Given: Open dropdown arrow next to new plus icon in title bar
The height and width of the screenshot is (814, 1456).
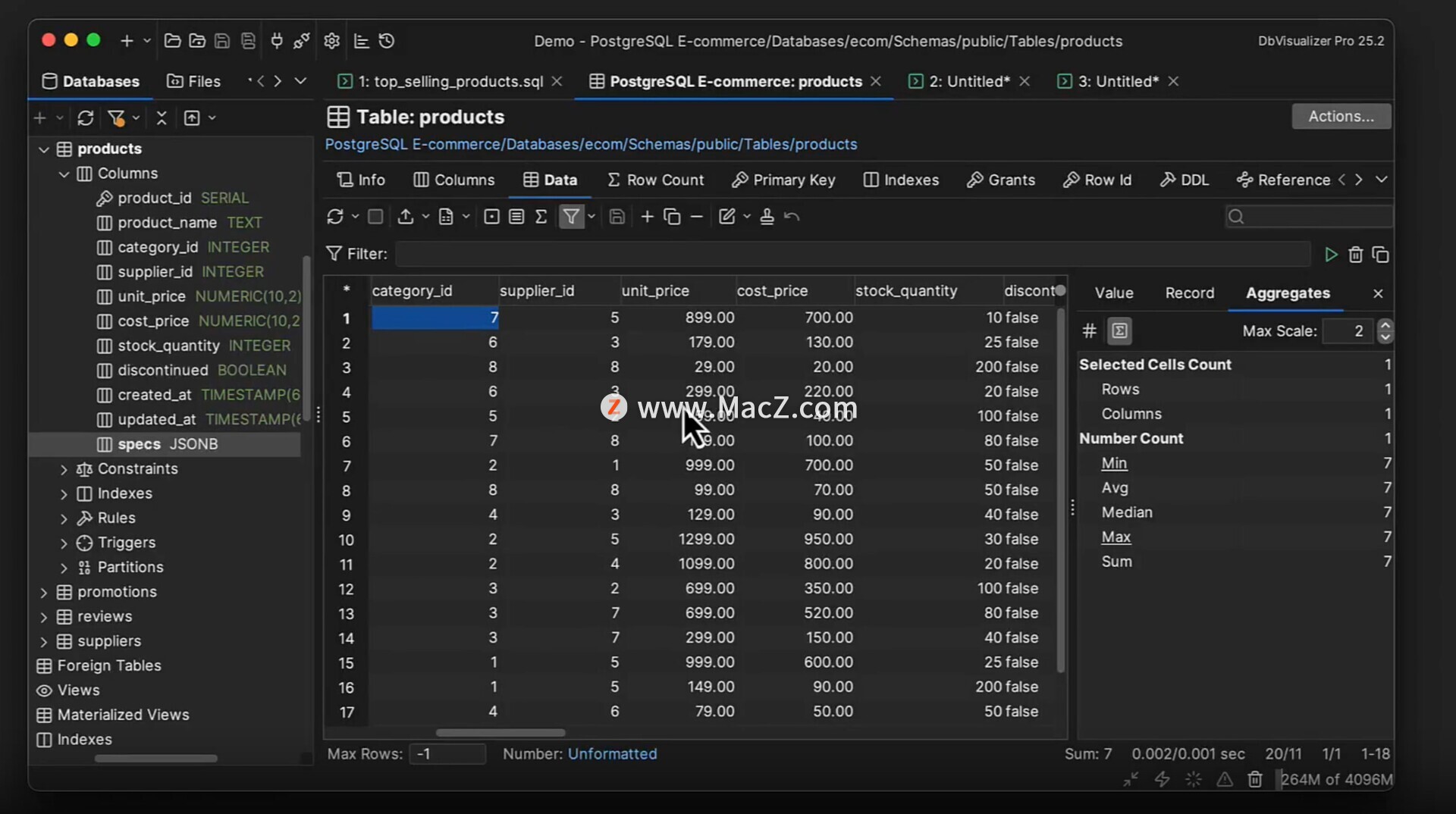Looking at the screenshot, I should point(146,41).
